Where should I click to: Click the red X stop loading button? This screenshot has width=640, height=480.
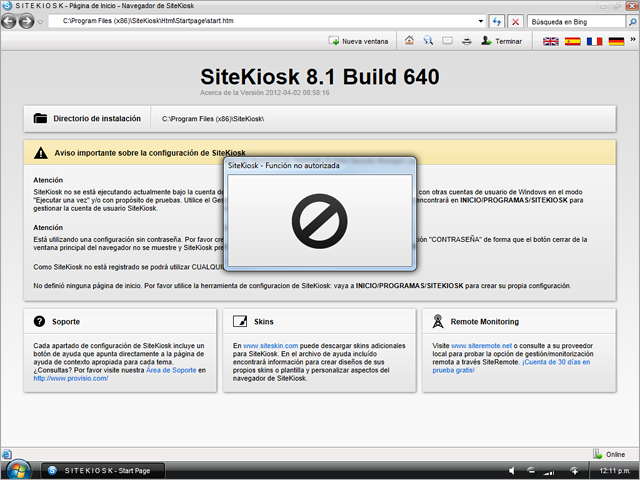[515, 20]
